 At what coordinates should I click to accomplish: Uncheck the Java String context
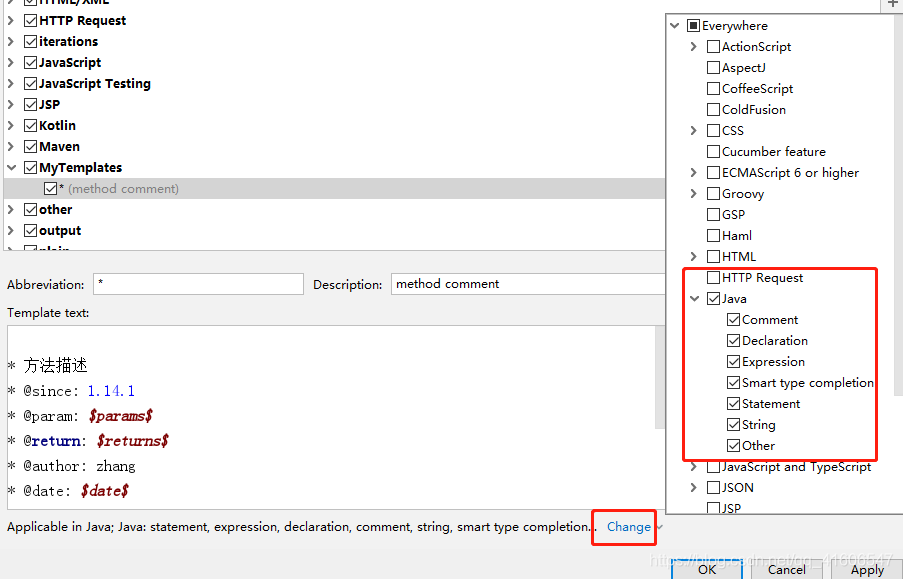pyautogui.click(x=733, y=425)
